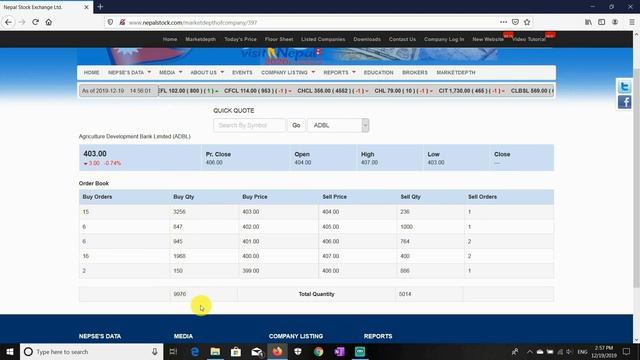Open OneNote from the taskbar

pos(339,351)
